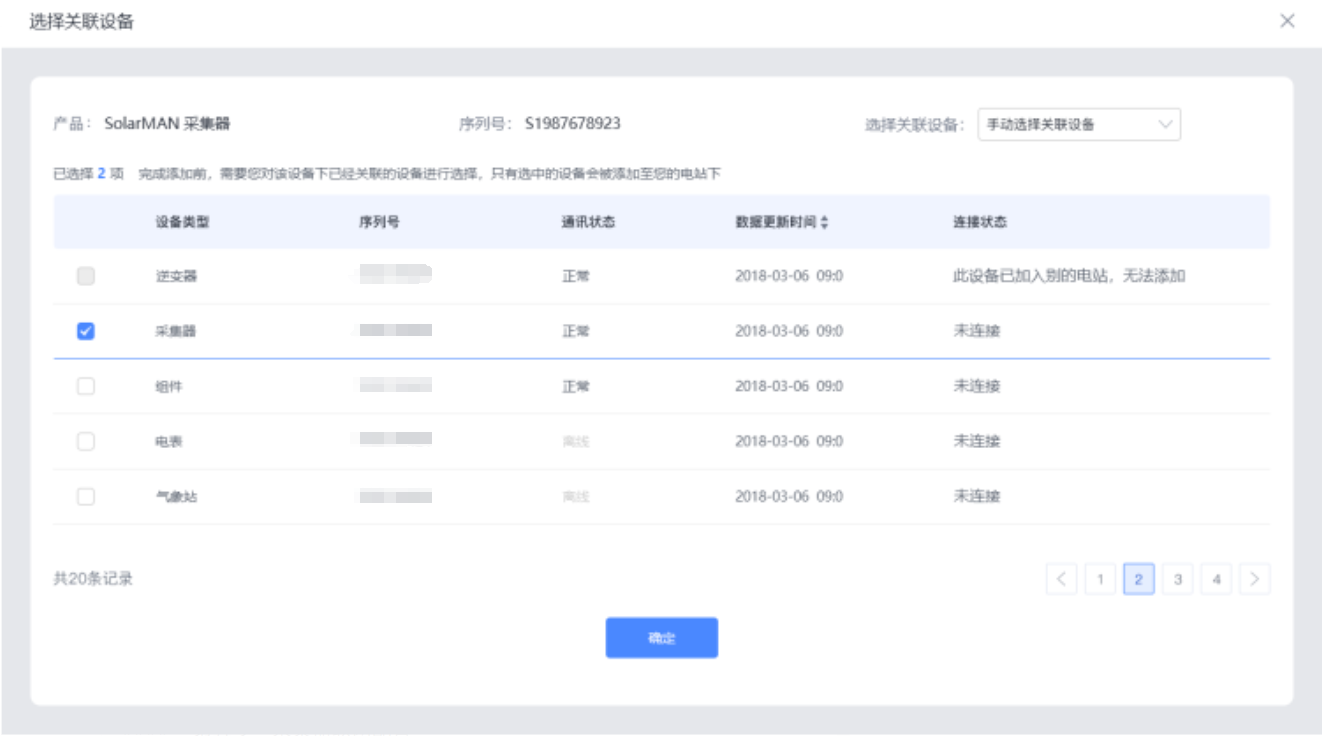The image size is (1322, 736).
Task: Jump to page 4 of records
Action: (1216, 579)
